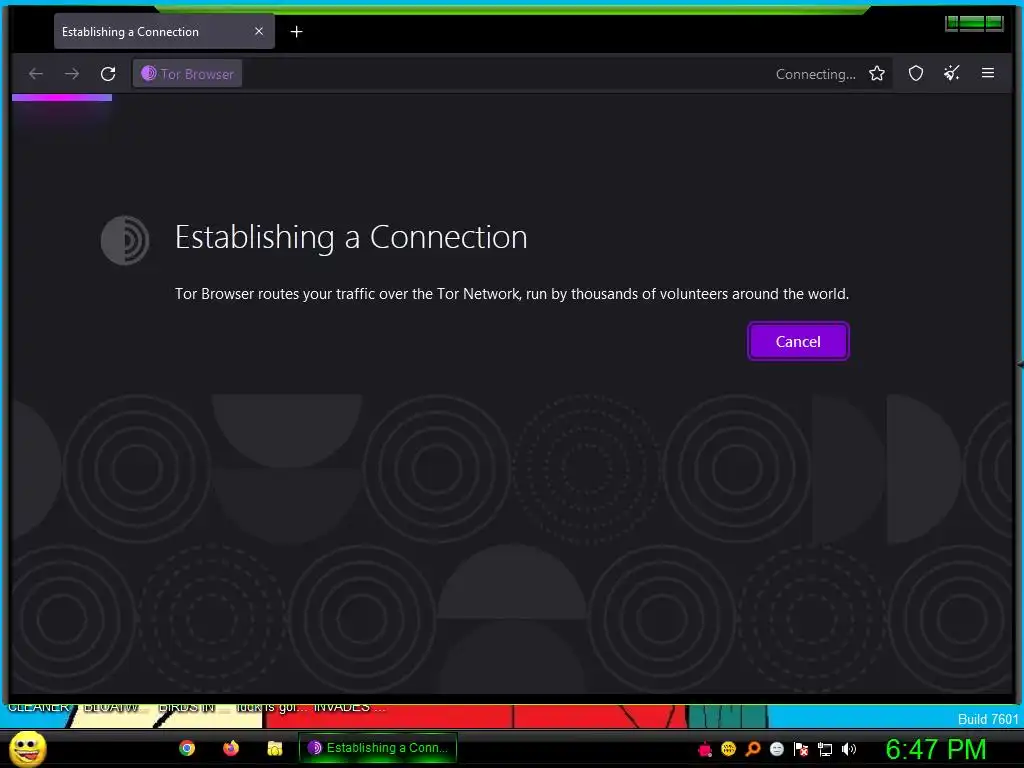Click the white face tray icon
The image size is (1024, 768).
(777, 749)
